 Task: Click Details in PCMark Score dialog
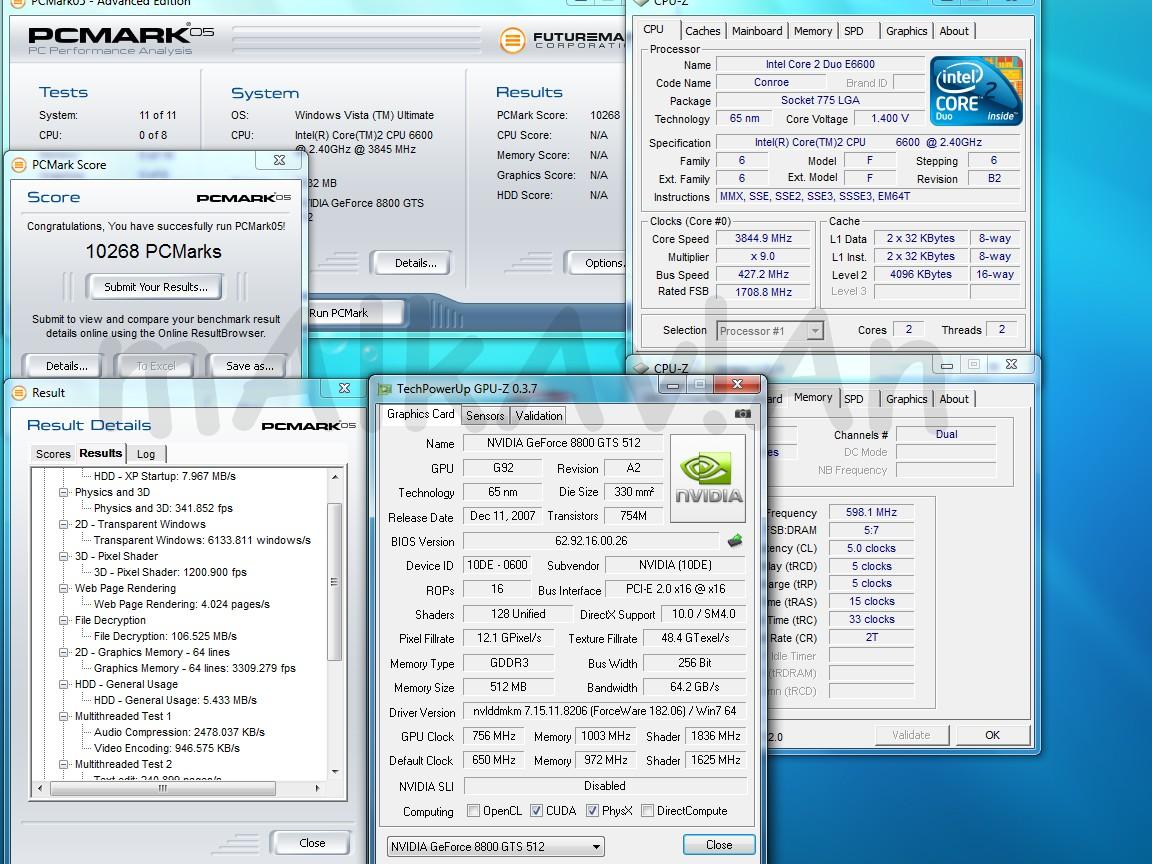pos(66,366)
